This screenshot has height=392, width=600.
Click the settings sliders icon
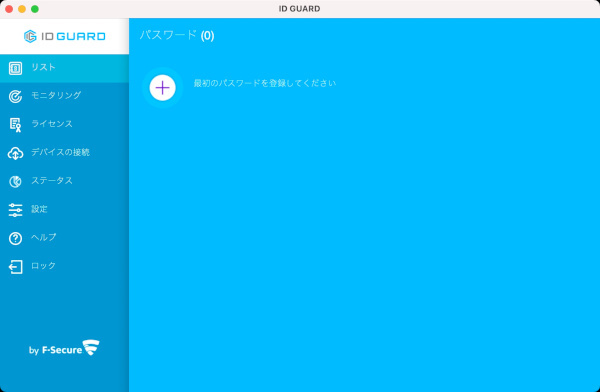(15, 210)
